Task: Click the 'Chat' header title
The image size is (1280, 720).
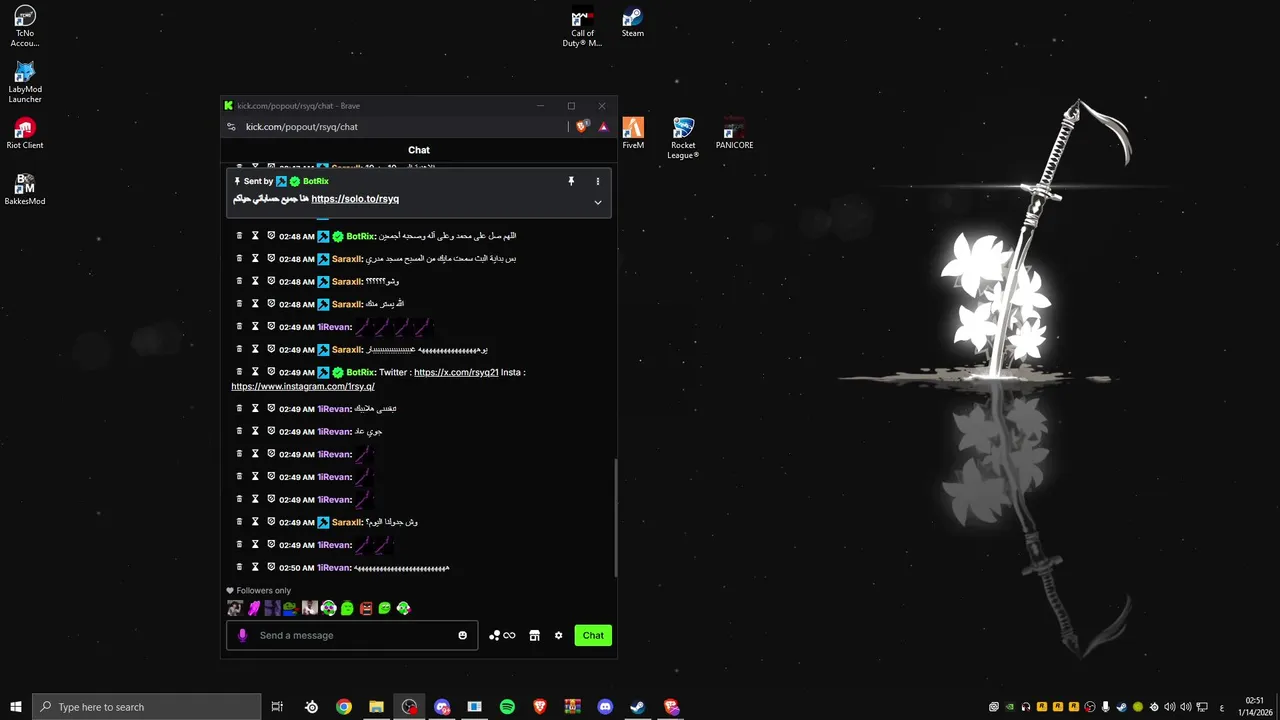Action: click(x=419, y=150)
